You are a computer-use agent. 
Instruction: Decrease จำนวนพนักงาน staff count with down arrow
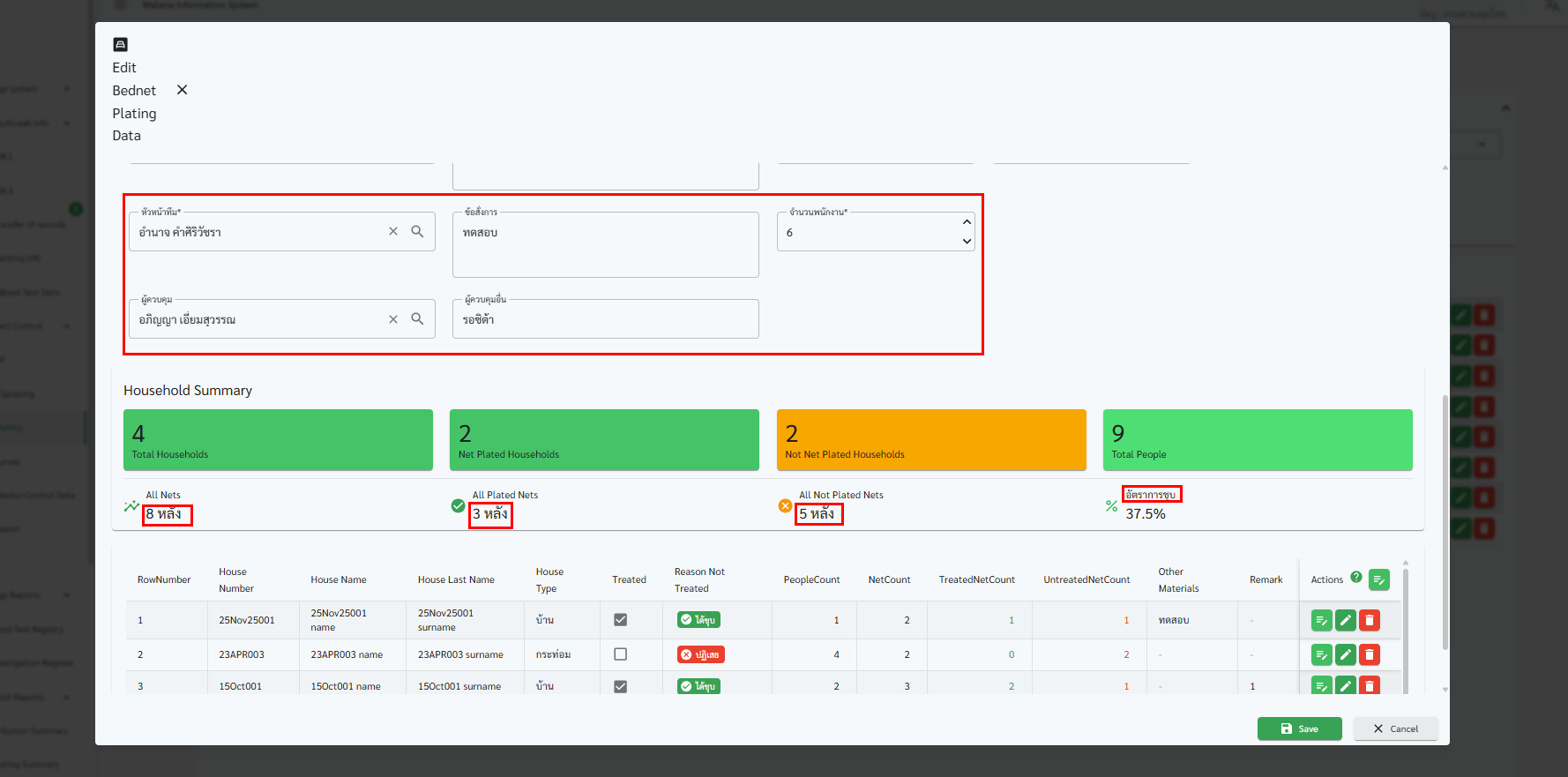967,242
